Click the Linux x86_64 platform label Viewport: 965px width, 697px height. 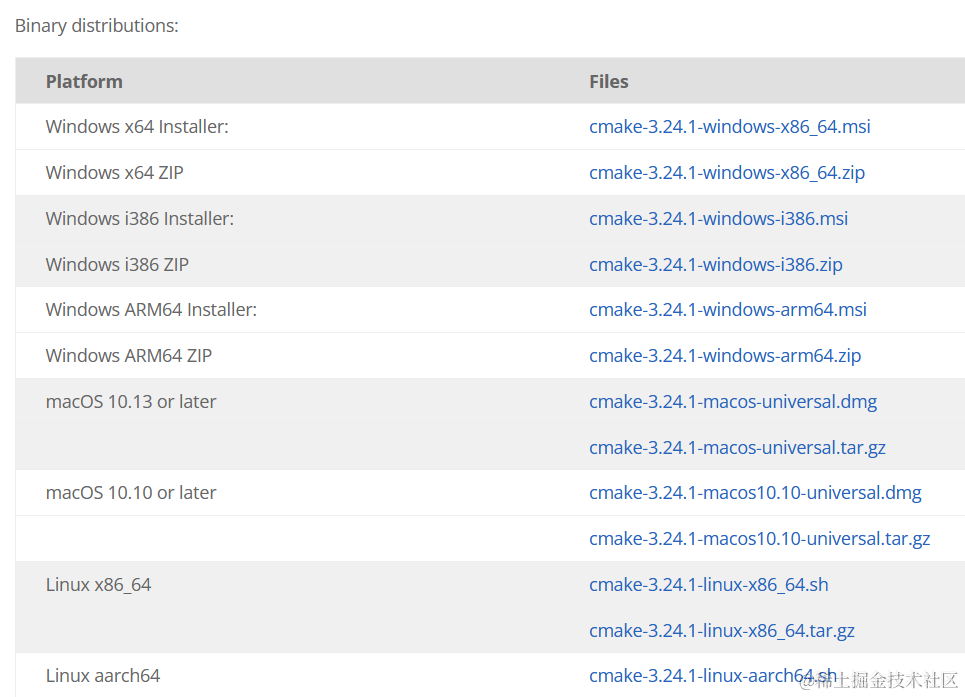(98, 585)
